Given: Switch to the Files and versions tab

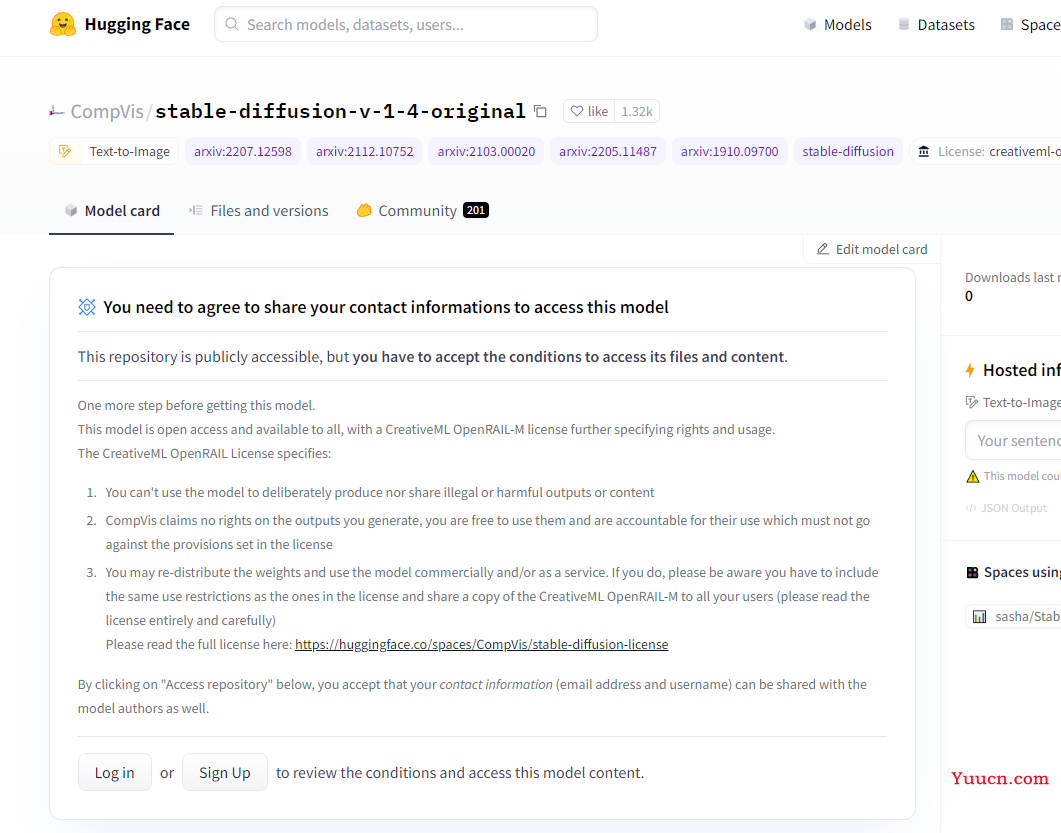Looking at the screenshot, I should click(x=258, y=211).
